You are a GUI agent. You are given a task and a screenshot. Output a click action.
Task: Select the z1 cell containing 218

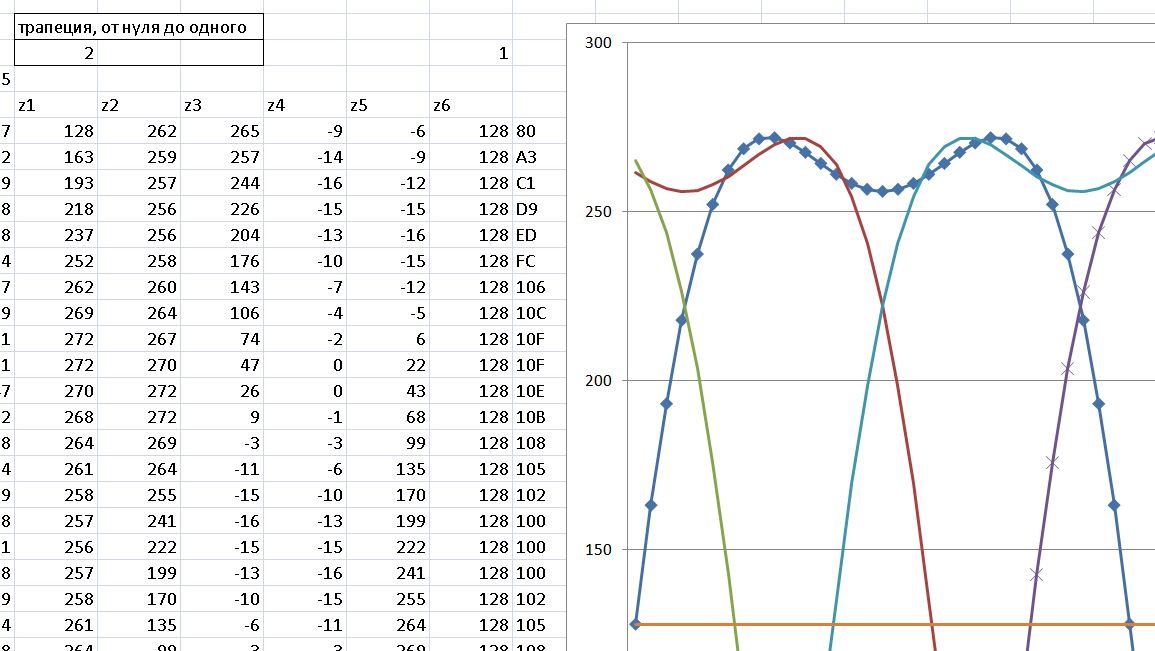tap(56, 209)
